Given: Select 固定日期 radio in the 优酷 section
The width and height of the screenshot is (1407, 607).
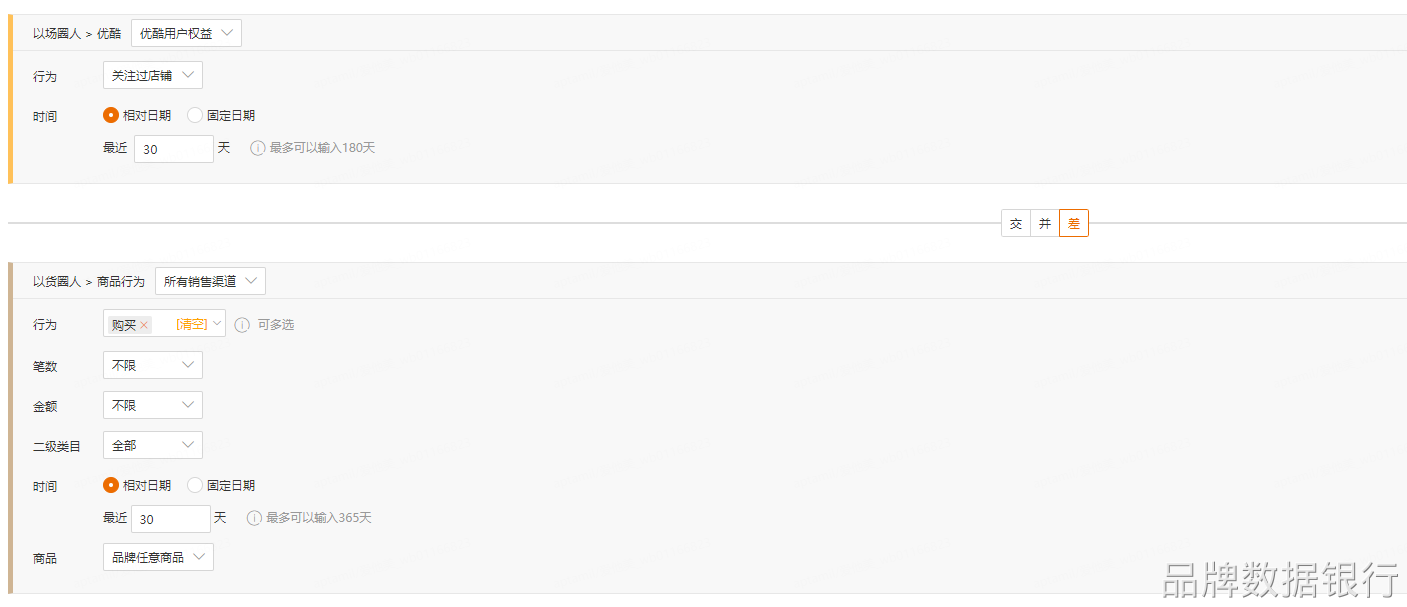Looking at the screenshot, I should (195, 115).
